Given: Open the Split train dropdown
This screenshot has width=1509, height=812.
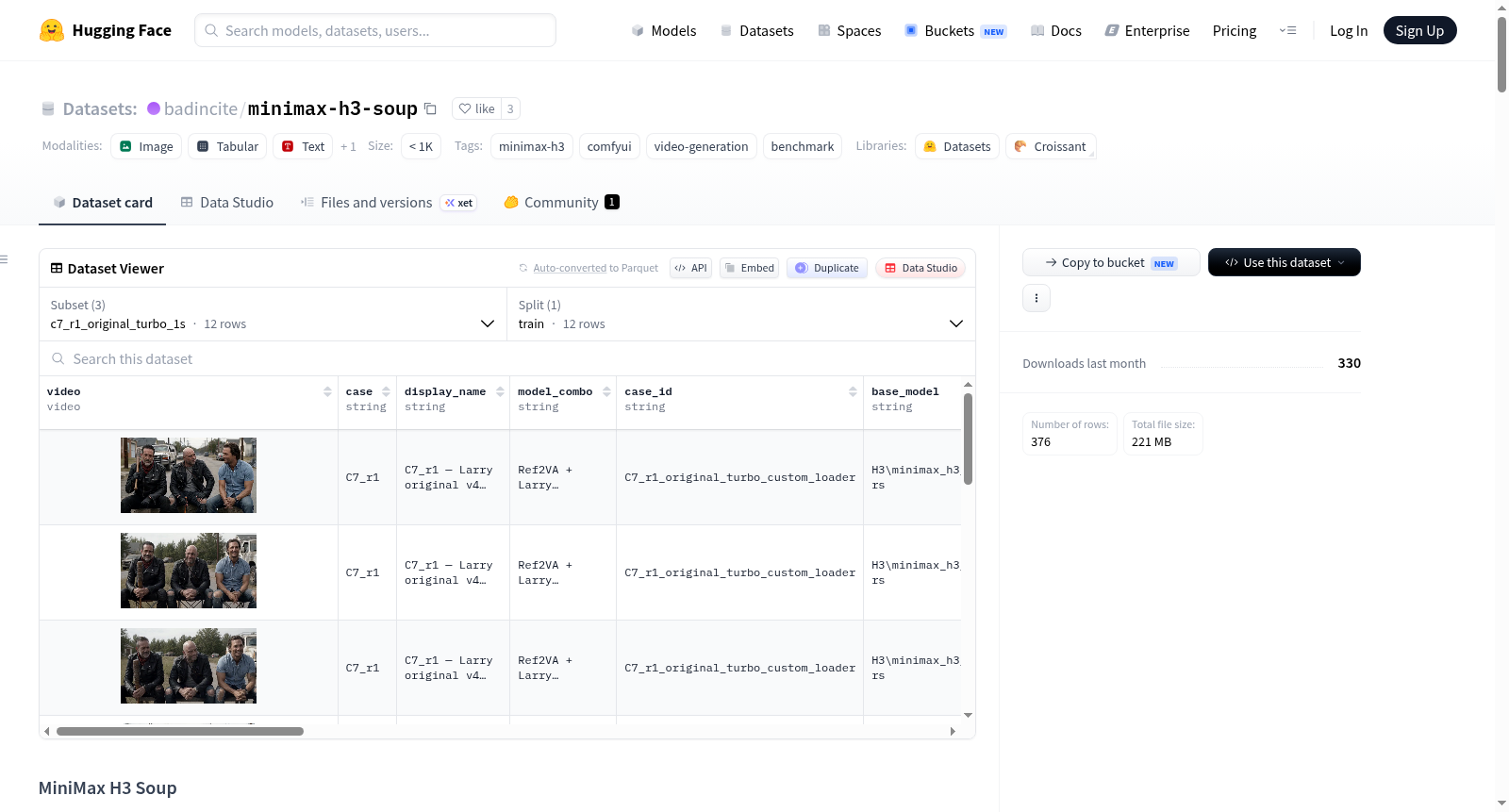Looking at the screenshot, I should point(741,314).
